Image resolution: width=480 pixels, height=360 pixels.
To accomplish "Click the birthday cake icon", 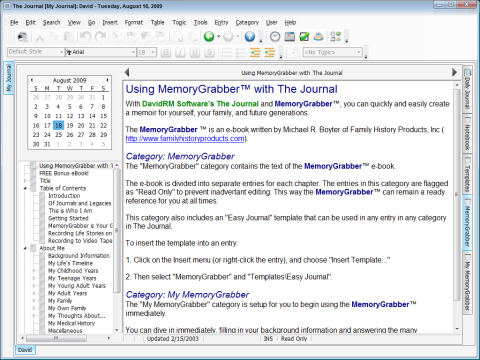I will pos(319,36).
